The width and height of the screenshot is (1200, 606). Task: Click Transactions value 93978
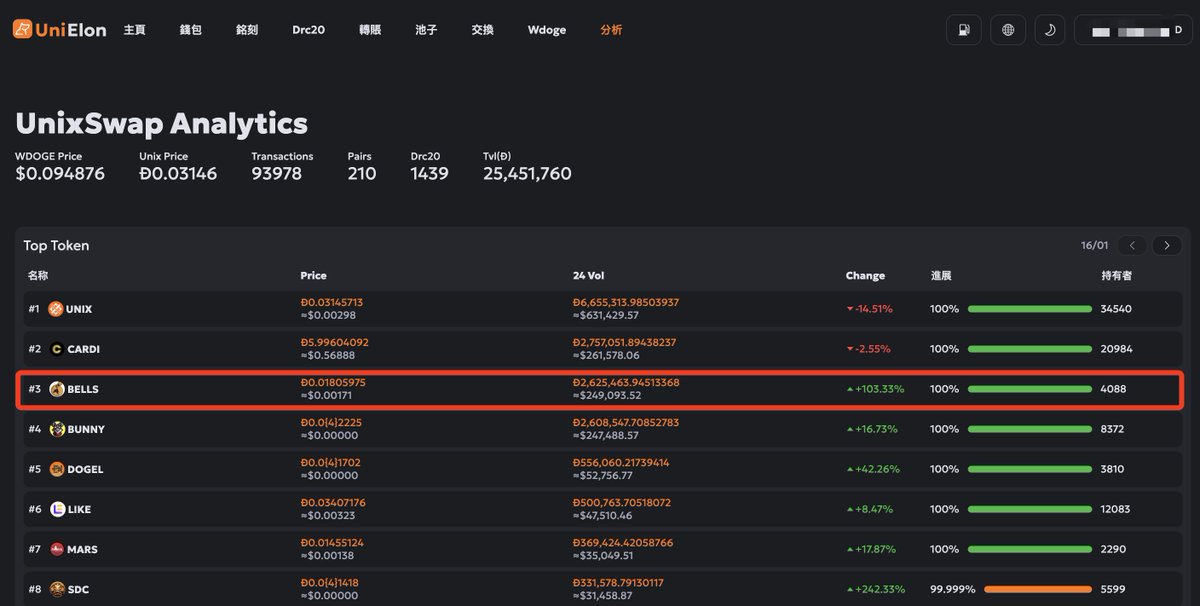(x=276, y=174)
